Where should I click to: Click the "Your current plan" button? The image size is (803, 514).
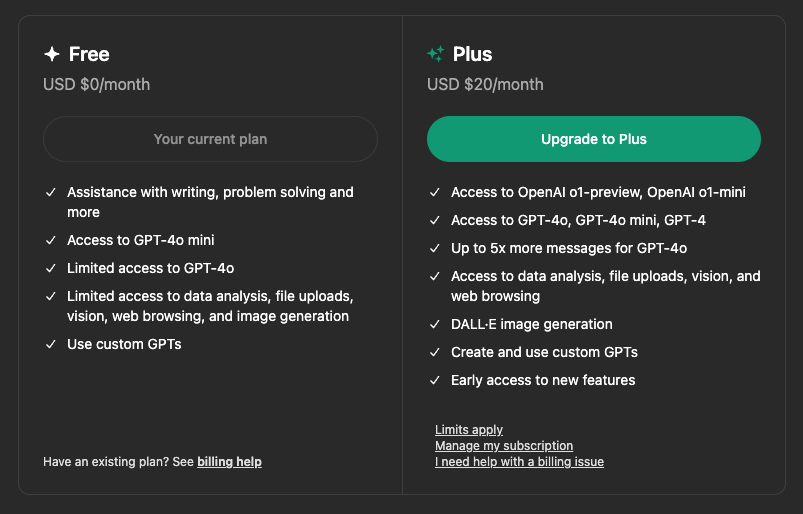210,139
